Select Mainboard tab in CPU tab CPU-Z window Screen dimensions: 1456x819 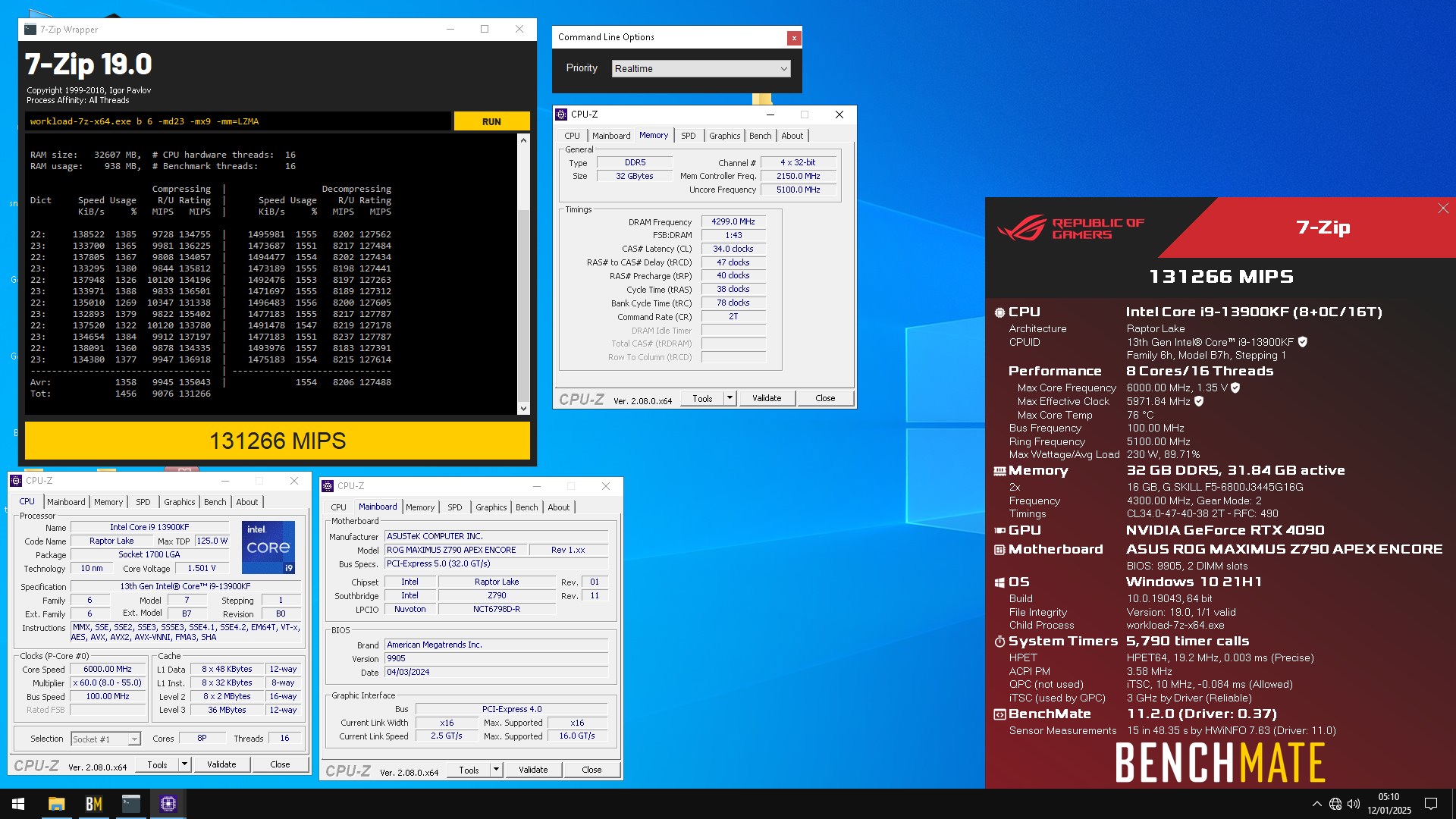(x=66, y=502)
